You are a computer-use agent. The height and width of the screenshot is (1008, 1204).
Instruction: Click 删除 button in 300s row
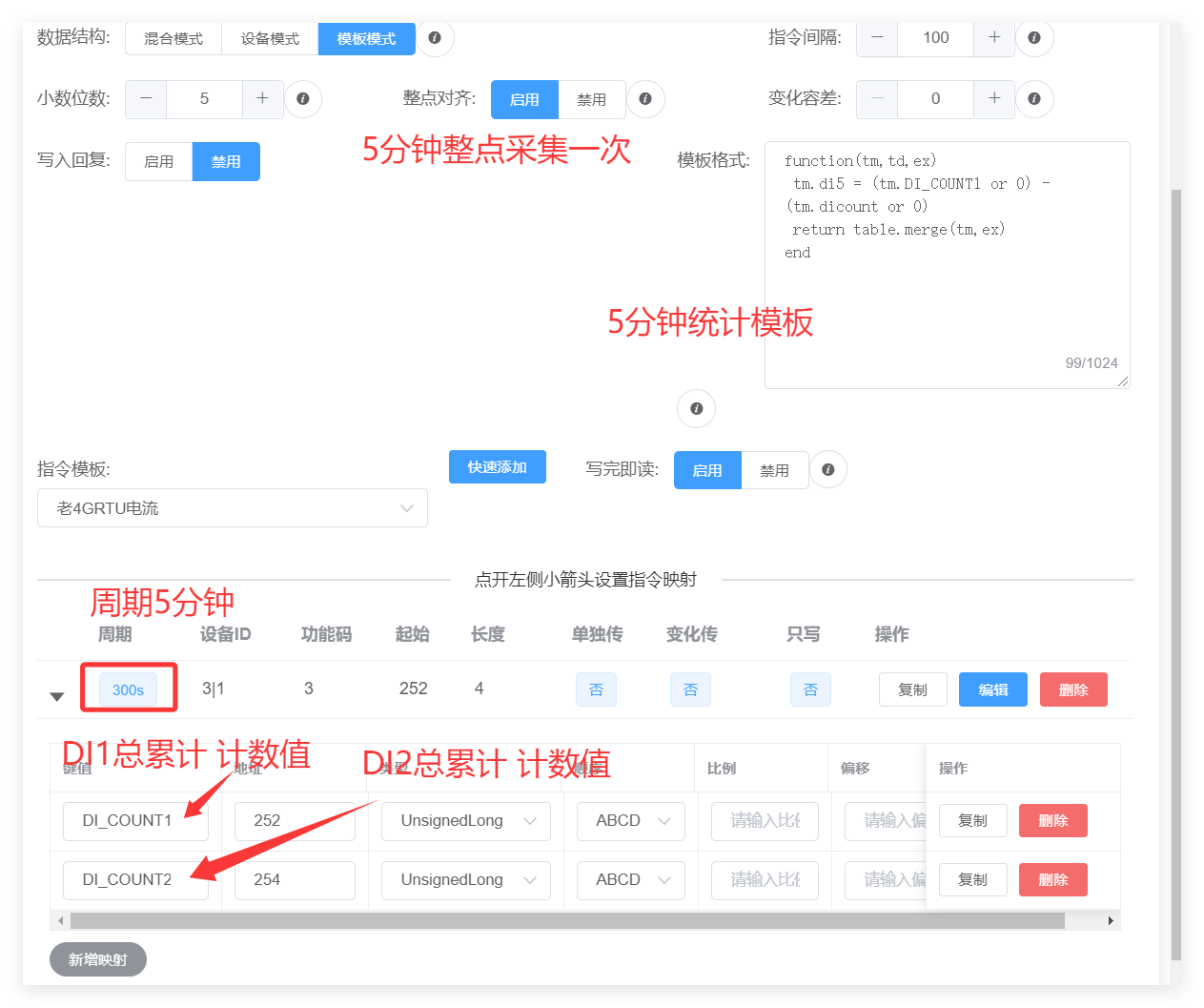pyautogui.click(x=1073, y=689)
